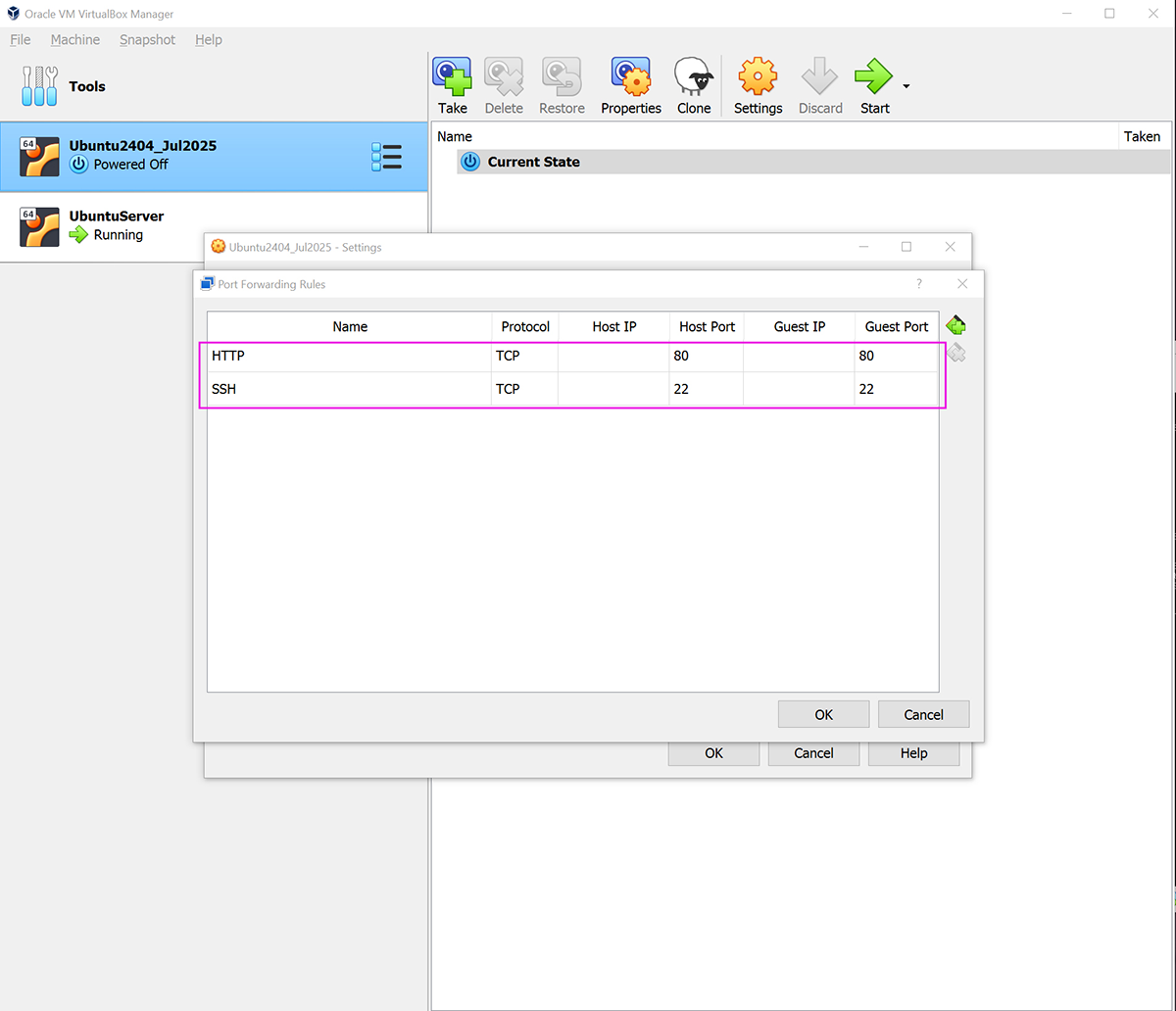Click Cancel in the Settings window
Screen dimensions: 1176x1011
pos(813,753)
